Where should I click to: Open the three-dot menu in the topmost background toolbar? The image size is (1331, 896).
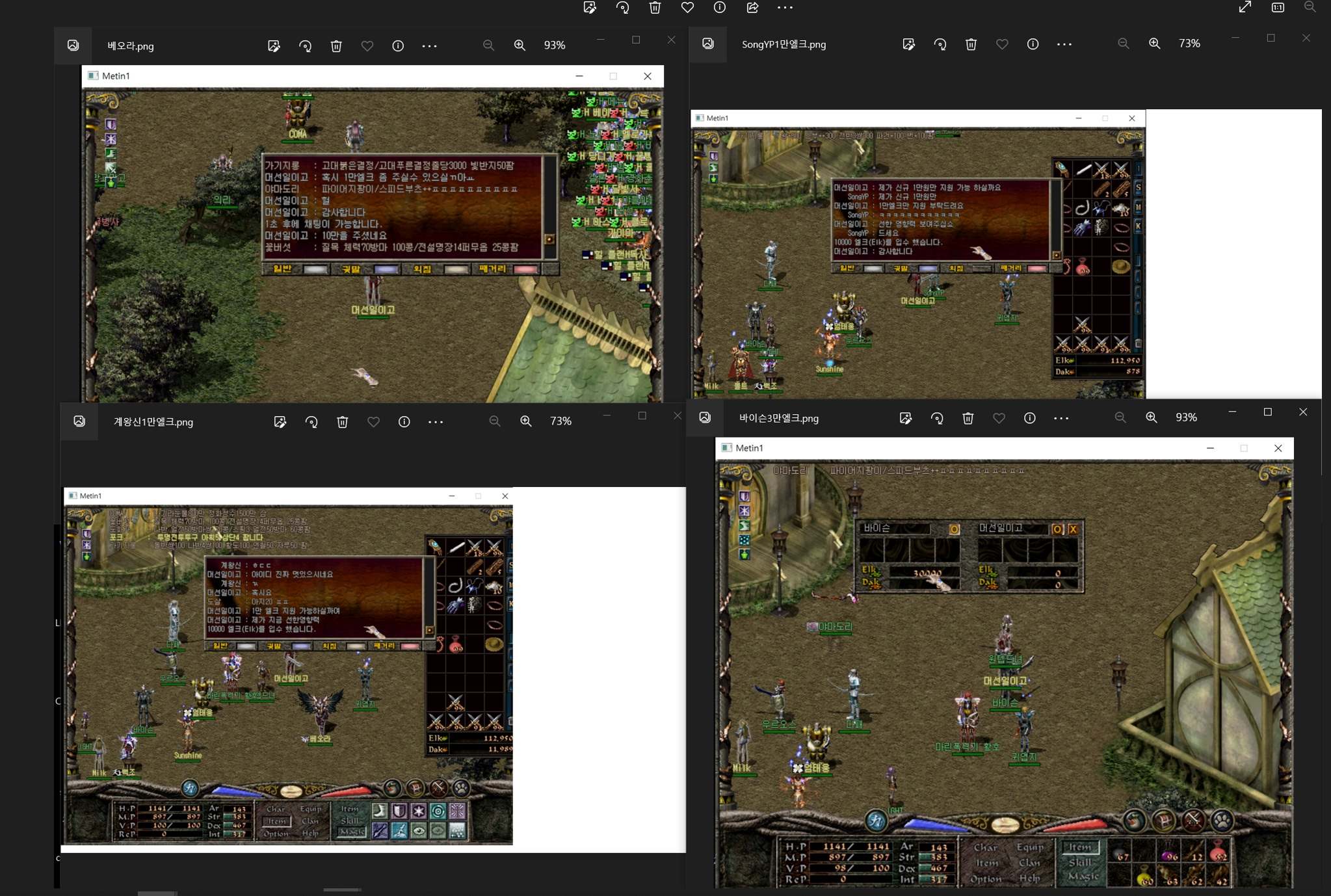[785, 8]
